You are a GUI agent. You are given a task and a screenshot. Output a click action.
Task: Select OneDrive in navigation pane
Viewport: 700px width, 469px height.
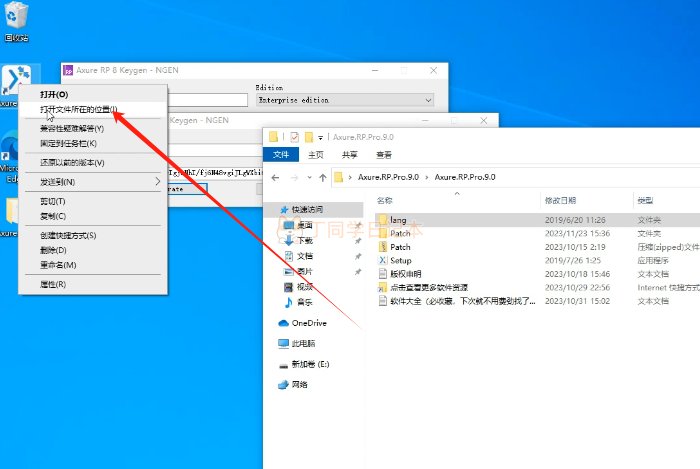point(309,323)
